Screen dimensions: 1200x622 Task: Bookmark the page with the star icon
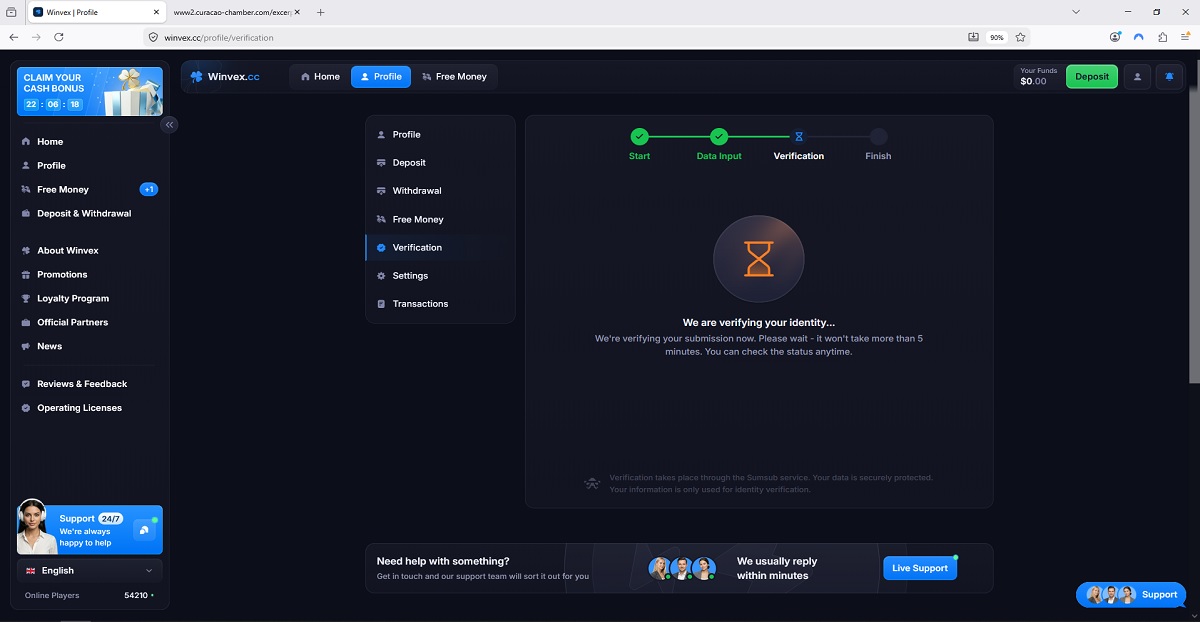(x=1020, y=37)
